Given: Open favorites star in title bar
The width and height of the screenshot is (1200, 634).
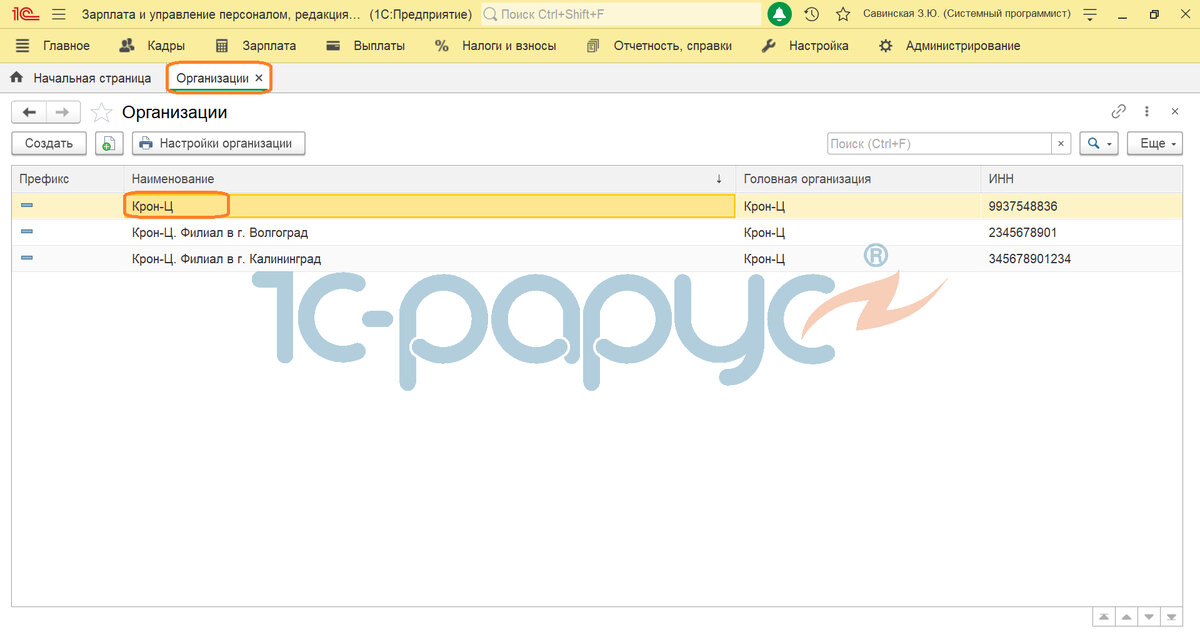Looking at the screenshot, I should coord(843,14).
